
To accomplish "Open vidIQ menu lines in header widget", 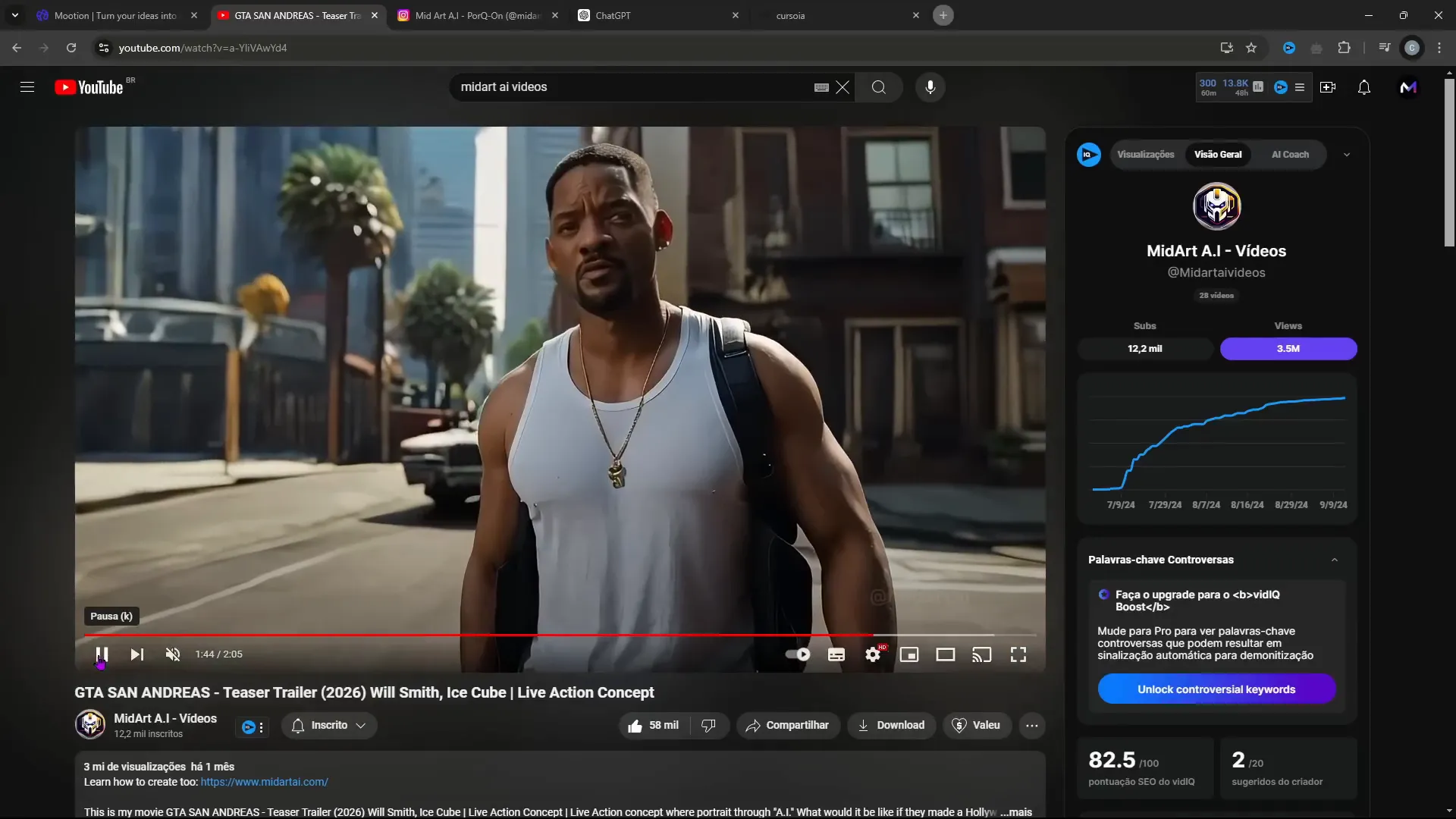I will [1300, 87].
